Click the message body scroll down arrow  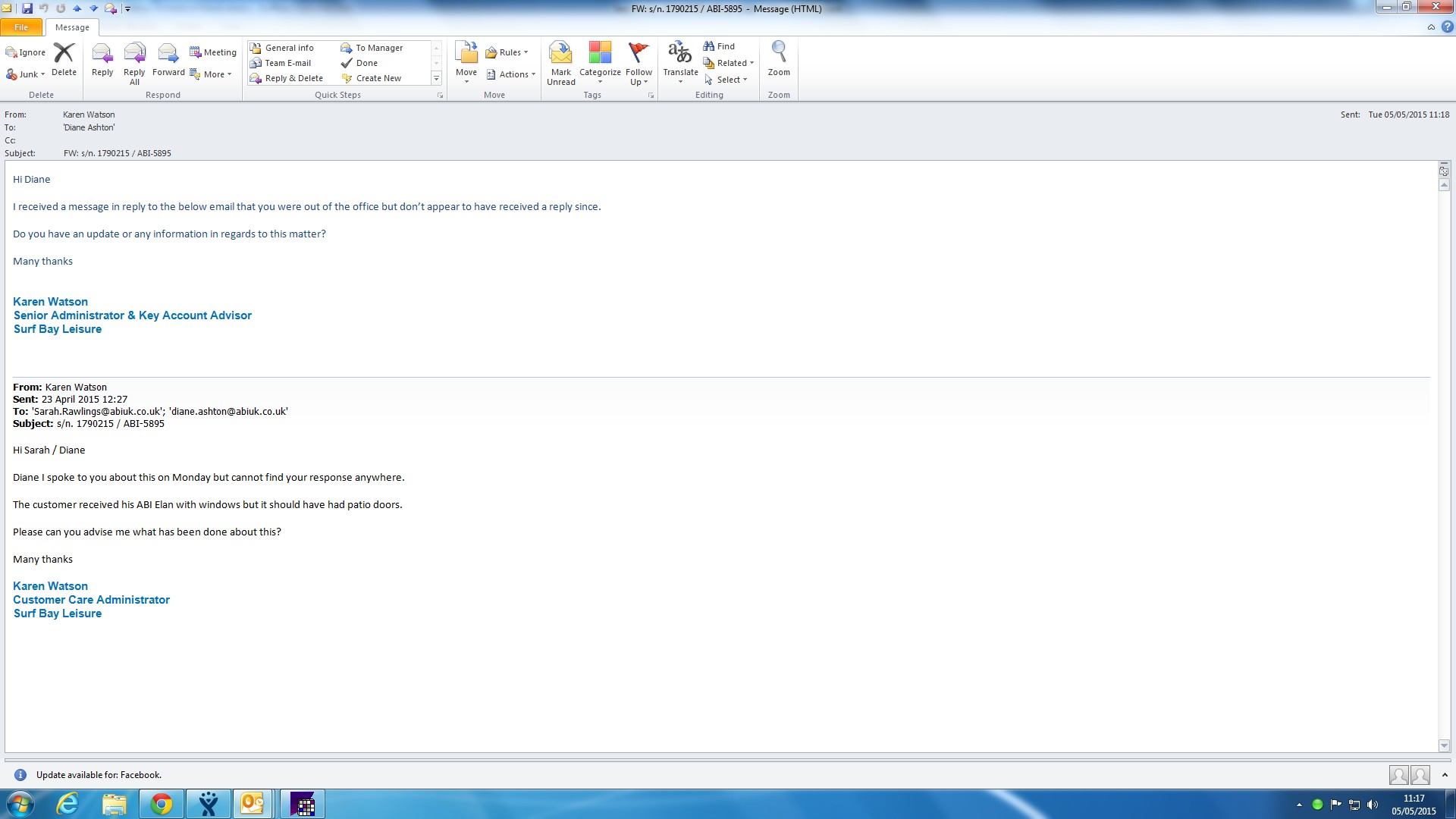(1444, 745)
